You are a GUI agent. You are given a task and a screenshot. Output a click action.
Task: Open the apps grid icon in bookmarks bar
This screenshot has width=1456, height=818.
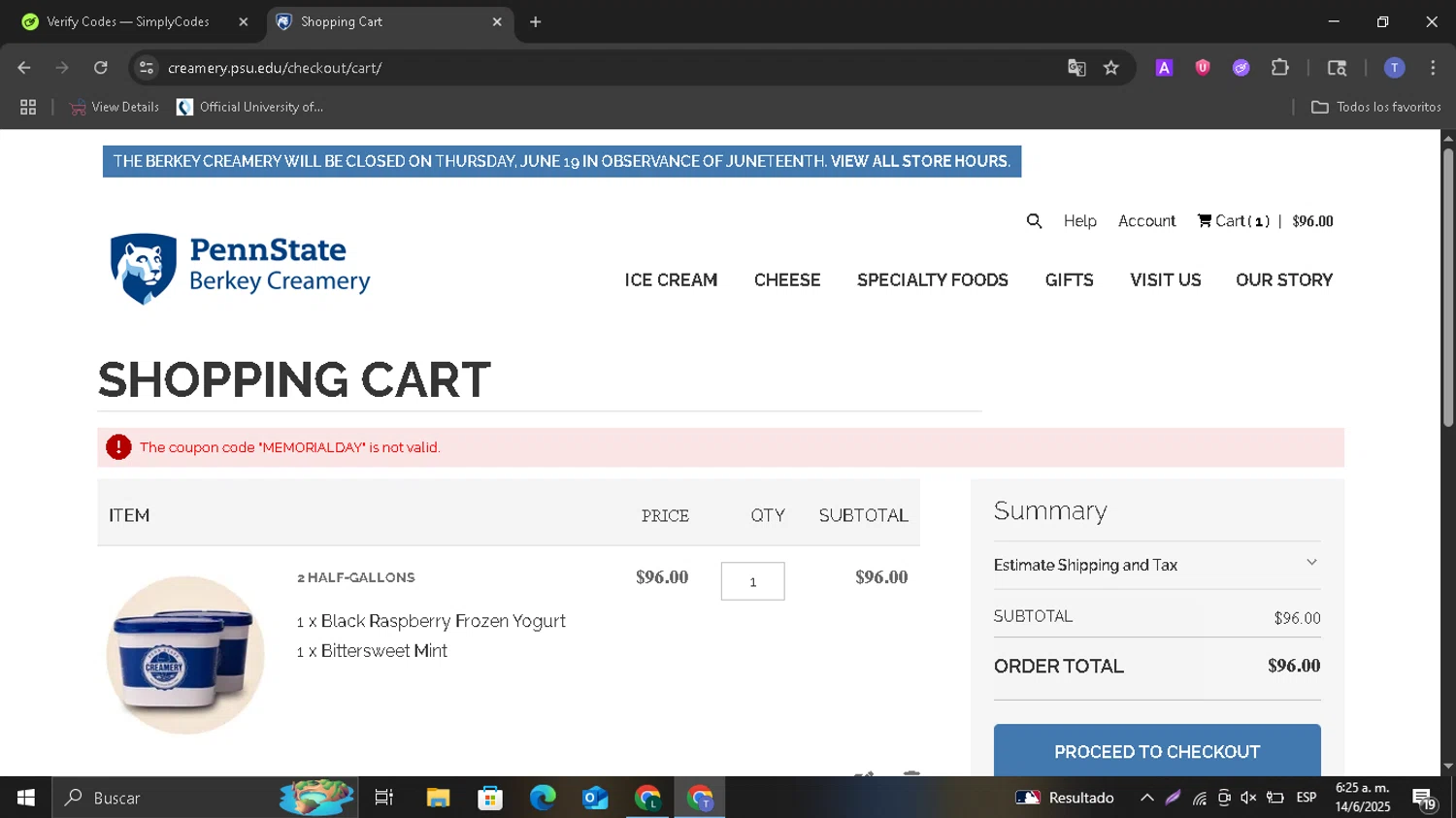pos(28,107)
